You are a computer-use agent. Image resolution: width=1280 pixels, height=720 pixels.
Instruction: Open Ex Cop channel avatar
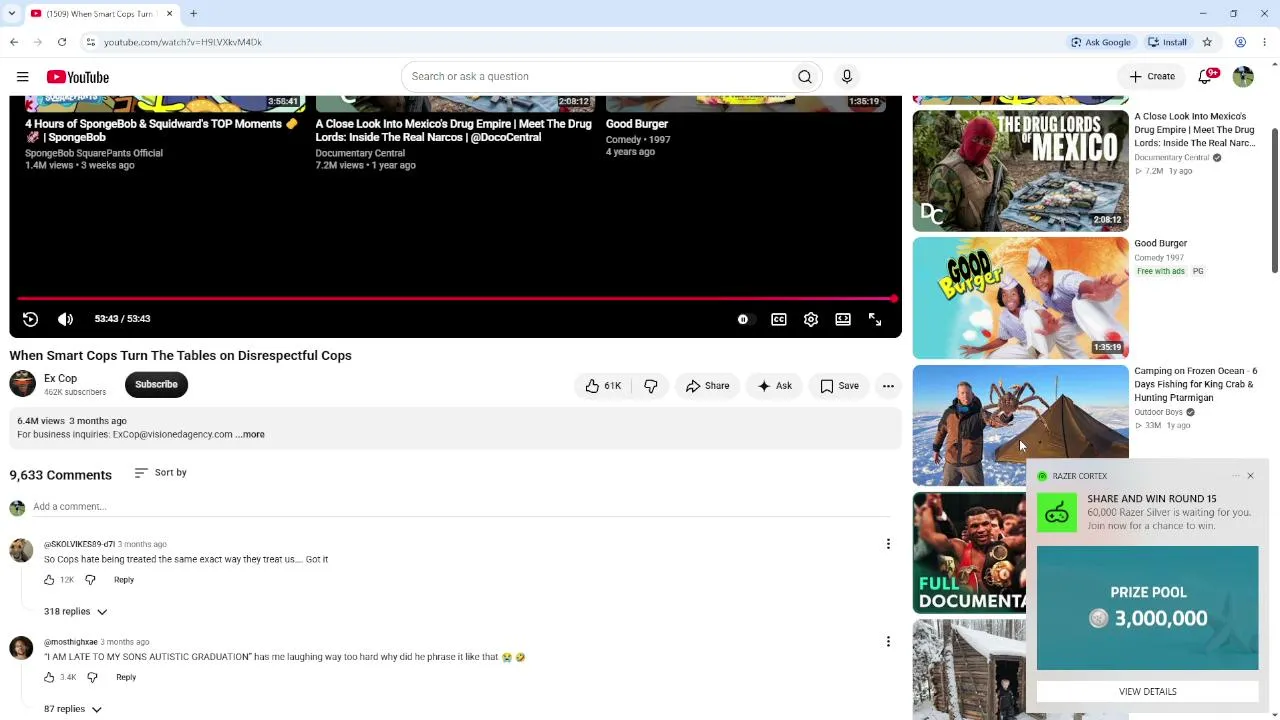click(x=22, y=384)
